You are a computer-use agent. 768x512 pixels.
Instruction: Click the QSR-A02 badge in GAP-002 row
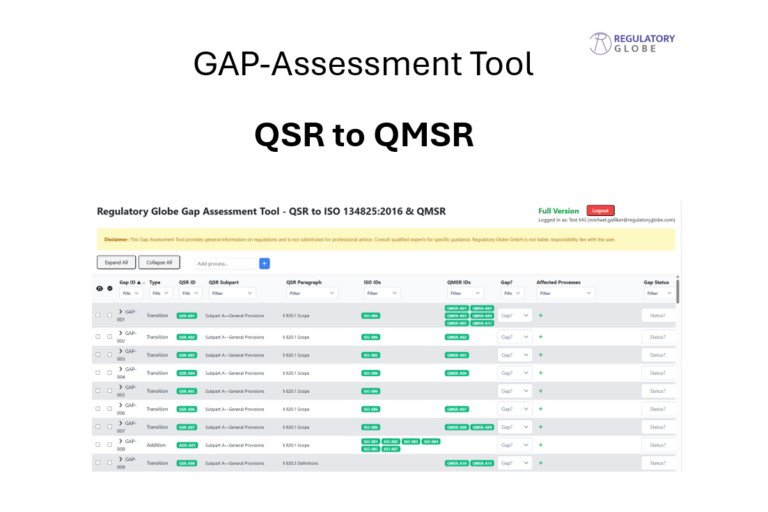point(187,337)
